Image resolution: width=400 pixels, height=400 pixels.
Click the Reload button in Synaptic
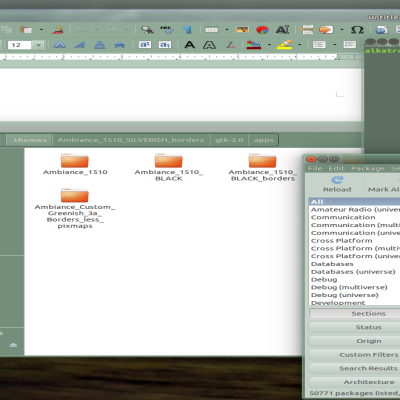click(337, 184)
